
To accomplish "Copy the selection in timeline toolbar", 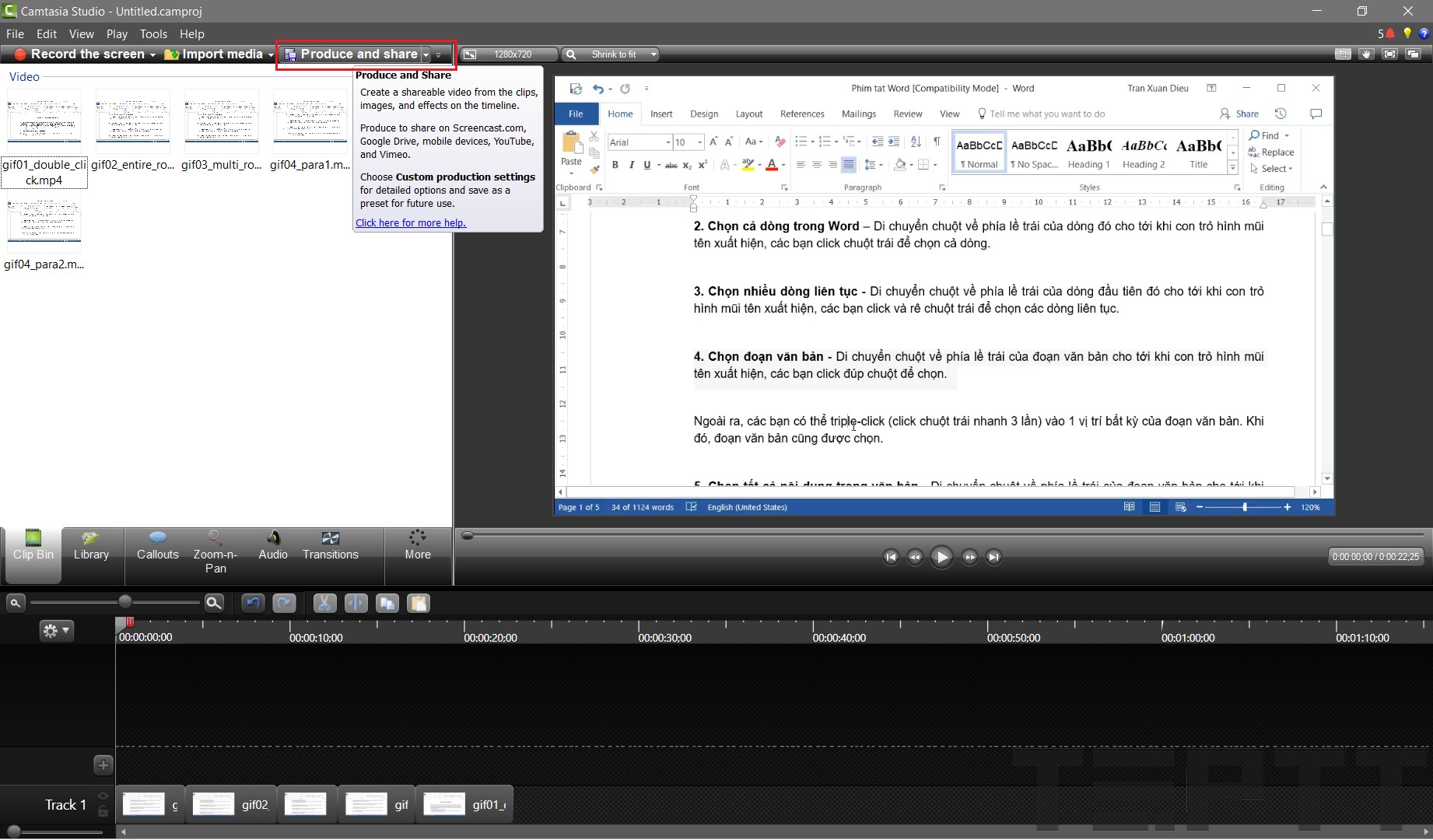I will tap(387, 603).
